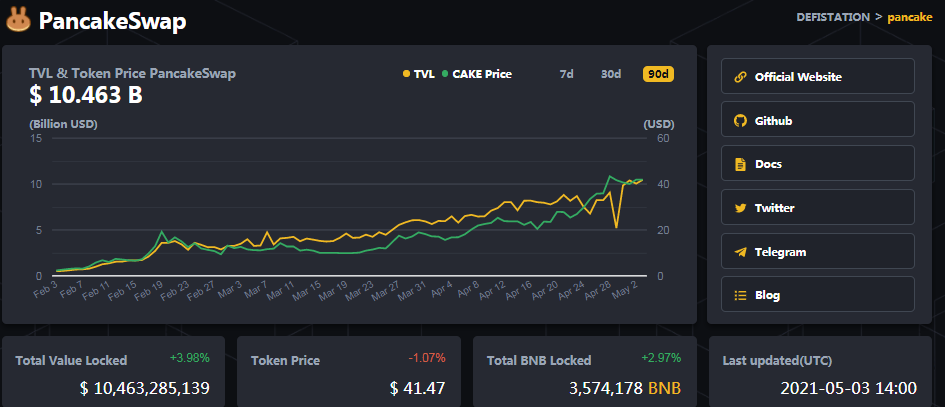Click the $ 10.463 B TVL value
Screen dimensions: 945x407
86,95
